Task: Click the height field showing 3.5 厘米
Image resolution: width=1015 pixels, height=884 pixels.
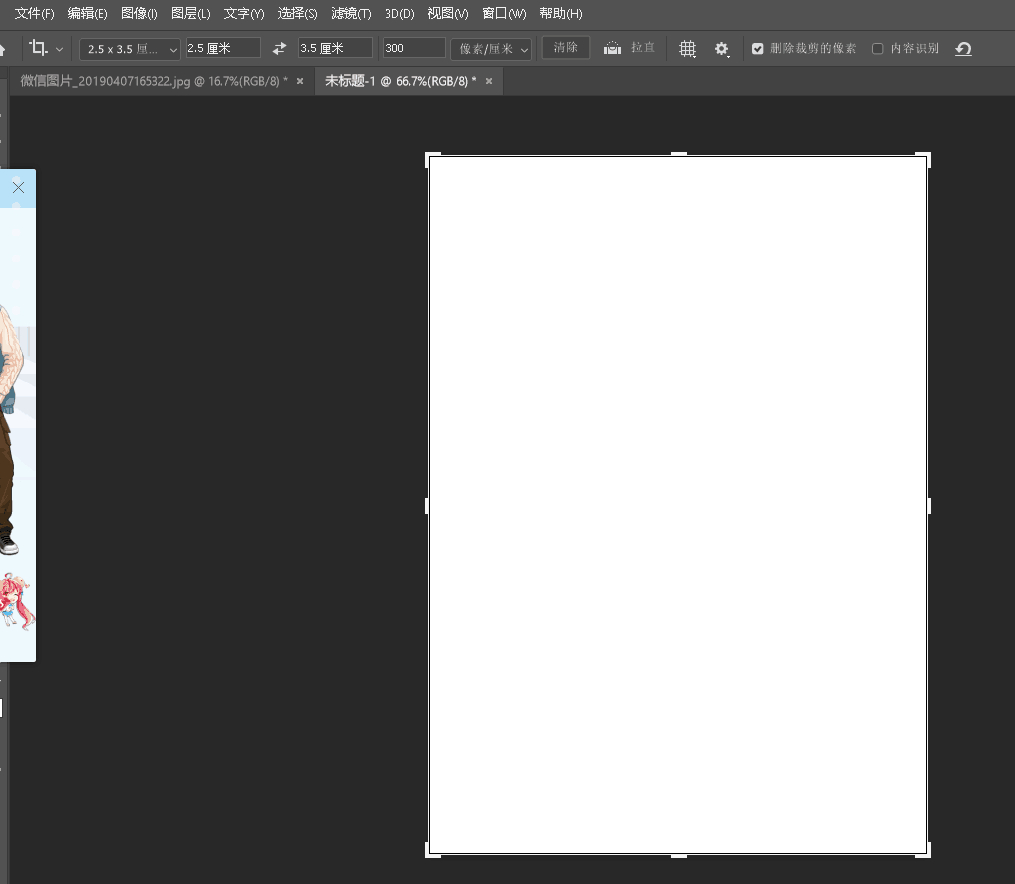Action: tap(335, 48)
